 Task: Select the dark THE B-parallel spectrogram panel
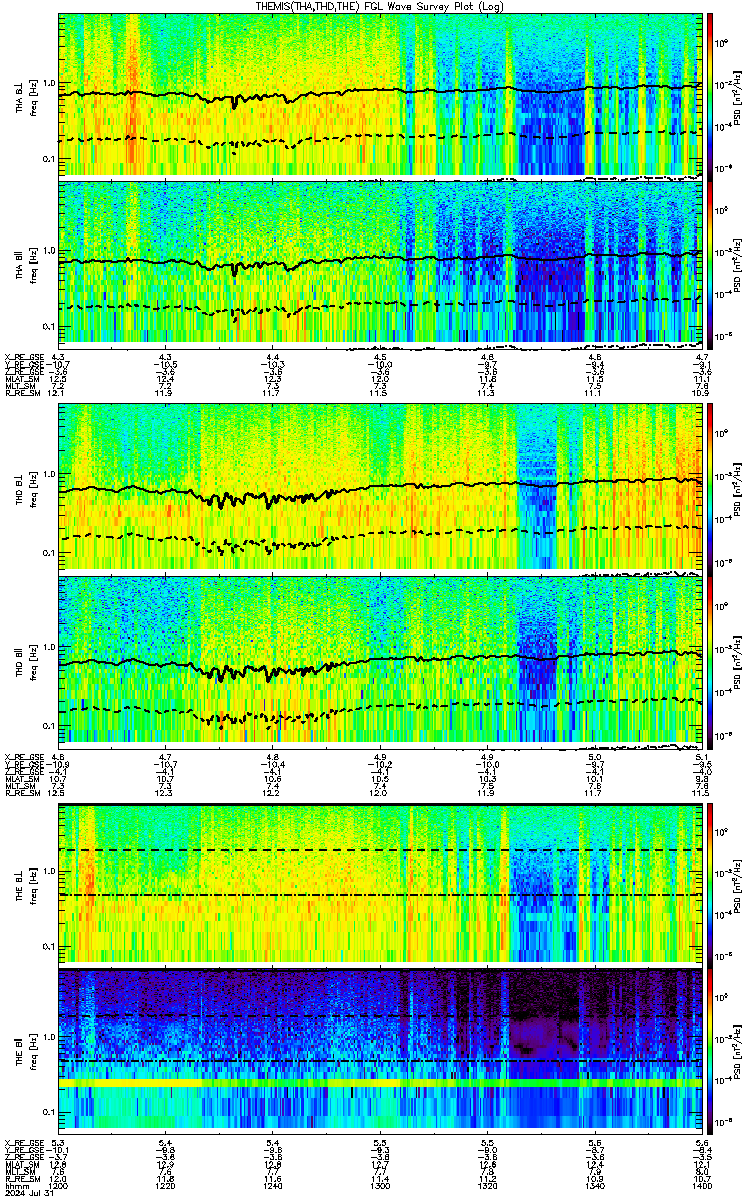pos(380,1049)
